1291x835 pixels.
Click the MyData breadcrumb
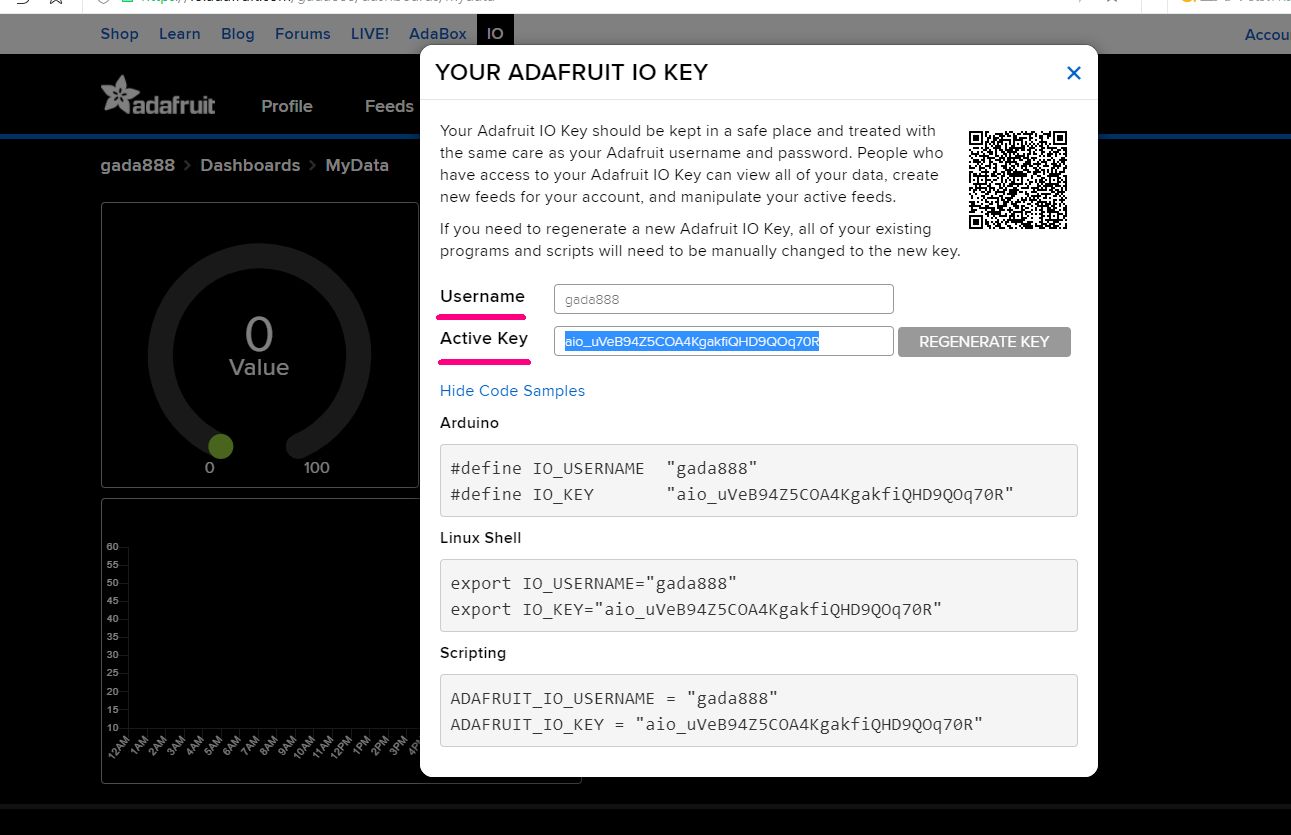[x=357, y=165]
